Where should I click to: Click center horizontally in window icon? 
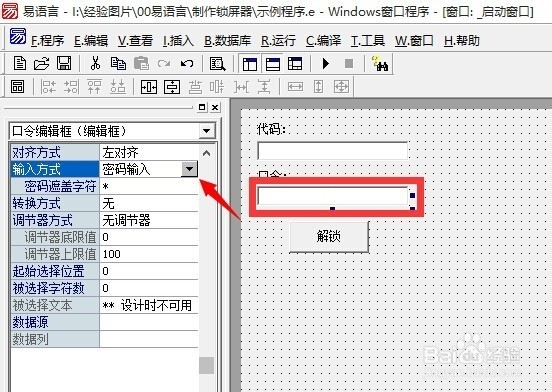coord(149,87)
